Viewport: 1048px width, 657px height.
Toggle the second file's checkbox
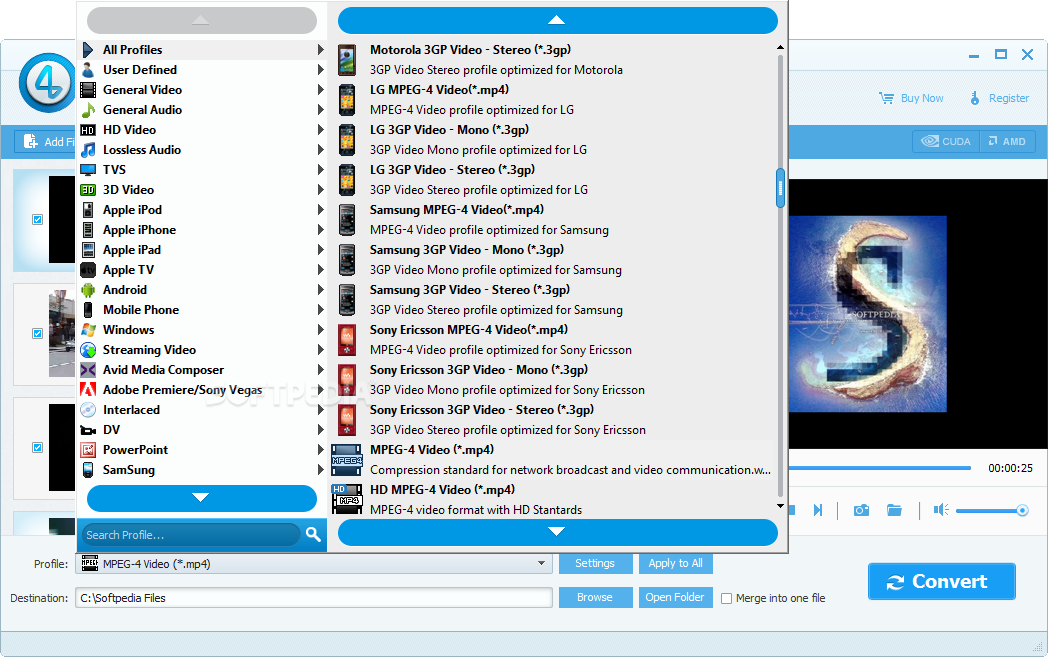(x=37, y=334)
